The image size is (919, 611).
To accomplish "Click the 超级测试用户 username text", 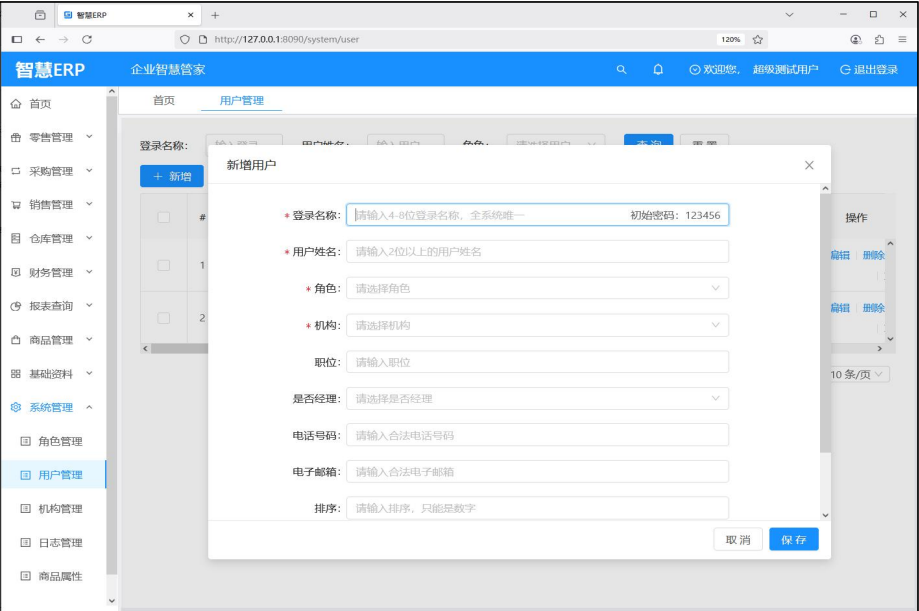I will coord(785,70).
